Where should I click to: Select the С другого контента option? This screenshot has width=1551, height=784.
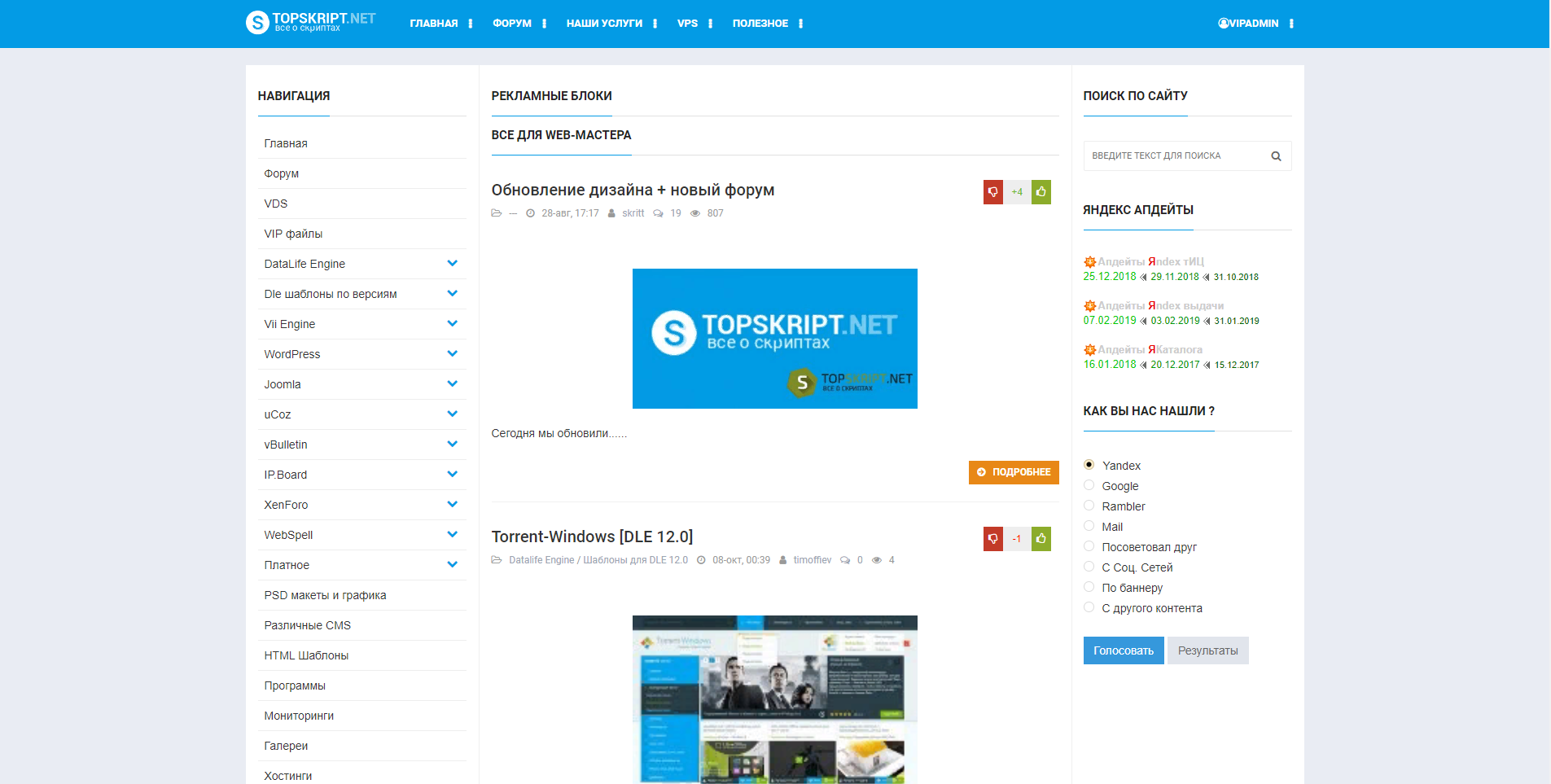[1089, 607]
